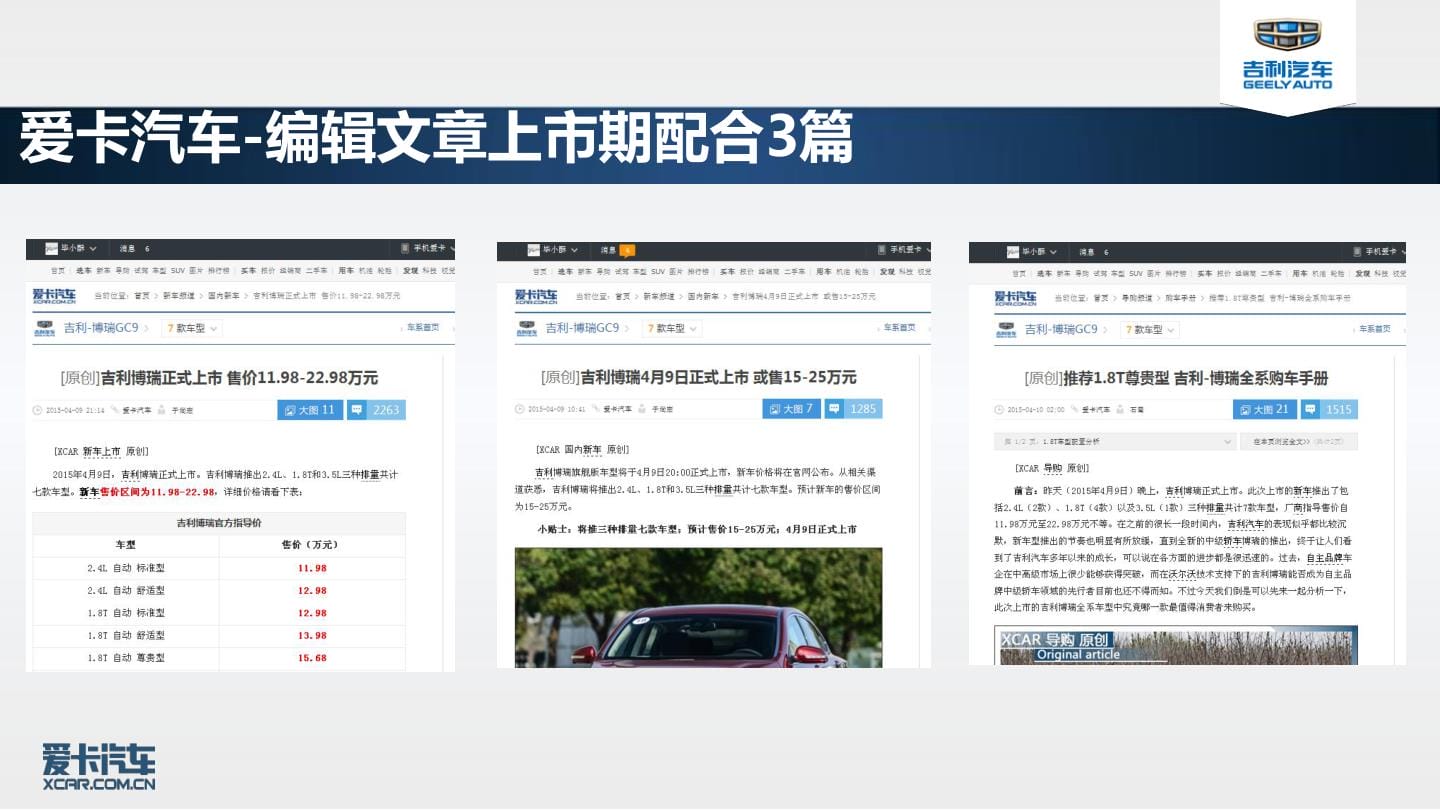Click the comment button showing 1515
The width and height of the screenshot is (1440, 810).
(1330, 410)
